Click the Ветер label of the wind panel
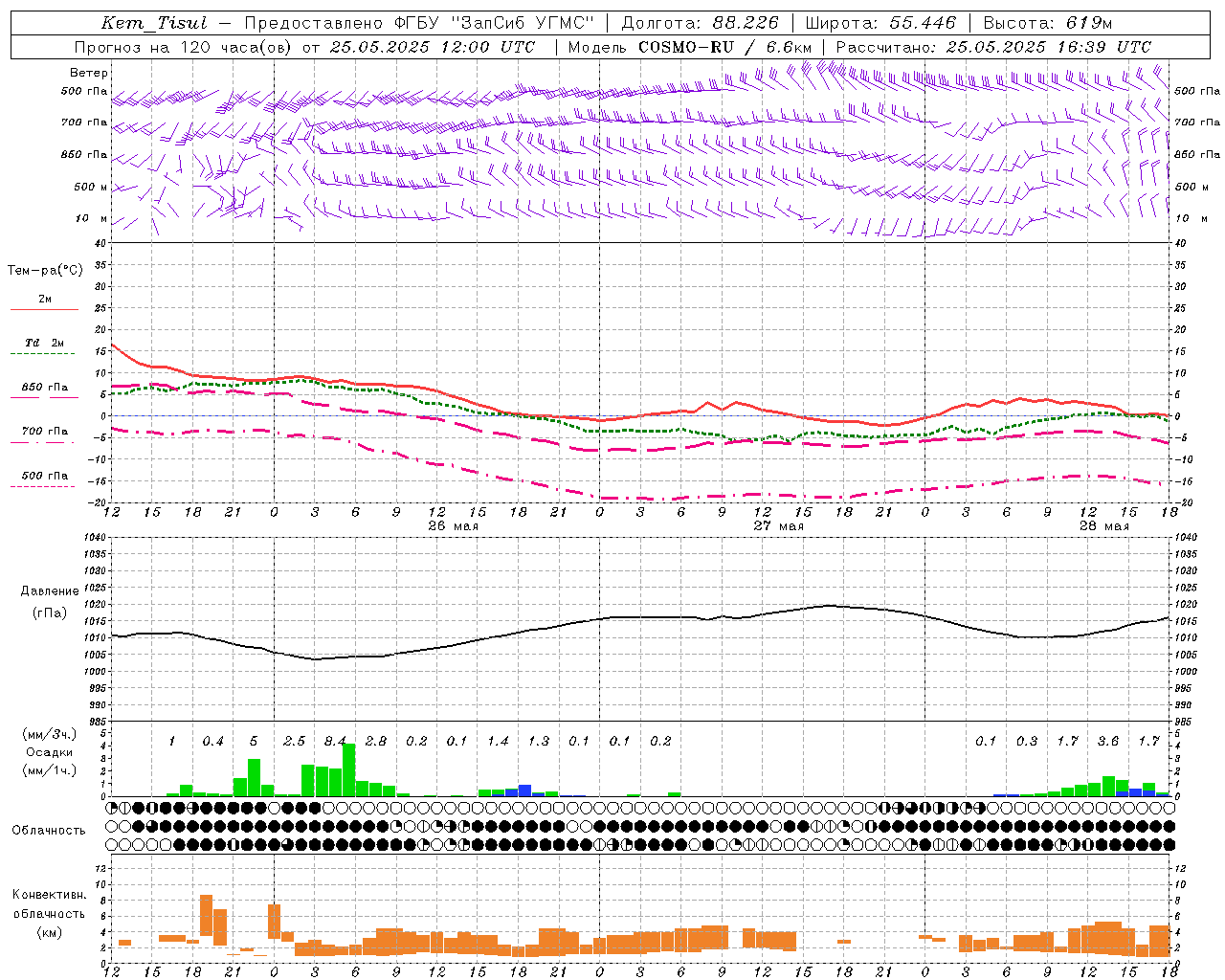The height and width of the screenshot is (980, 1225). [89, 73]
